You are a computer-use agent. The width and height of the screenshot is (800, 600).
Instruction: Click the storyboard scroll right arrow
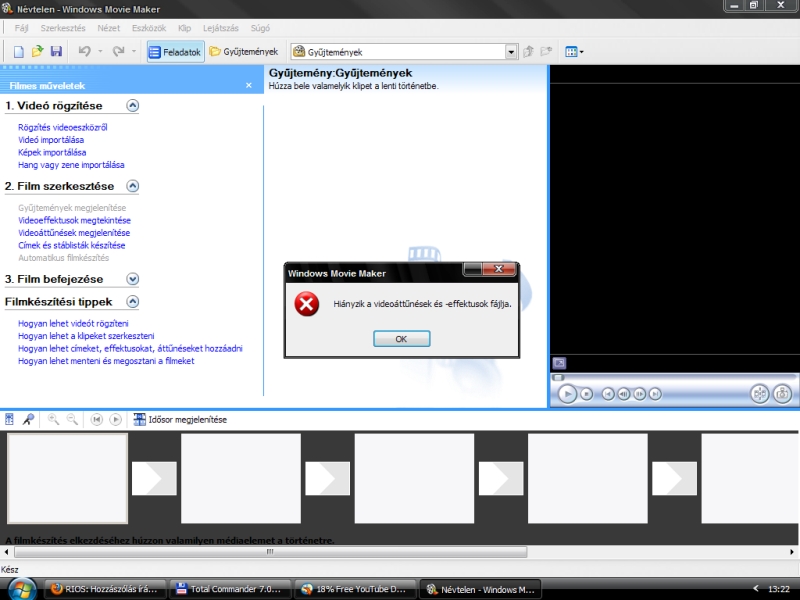(x=791, y=552)
